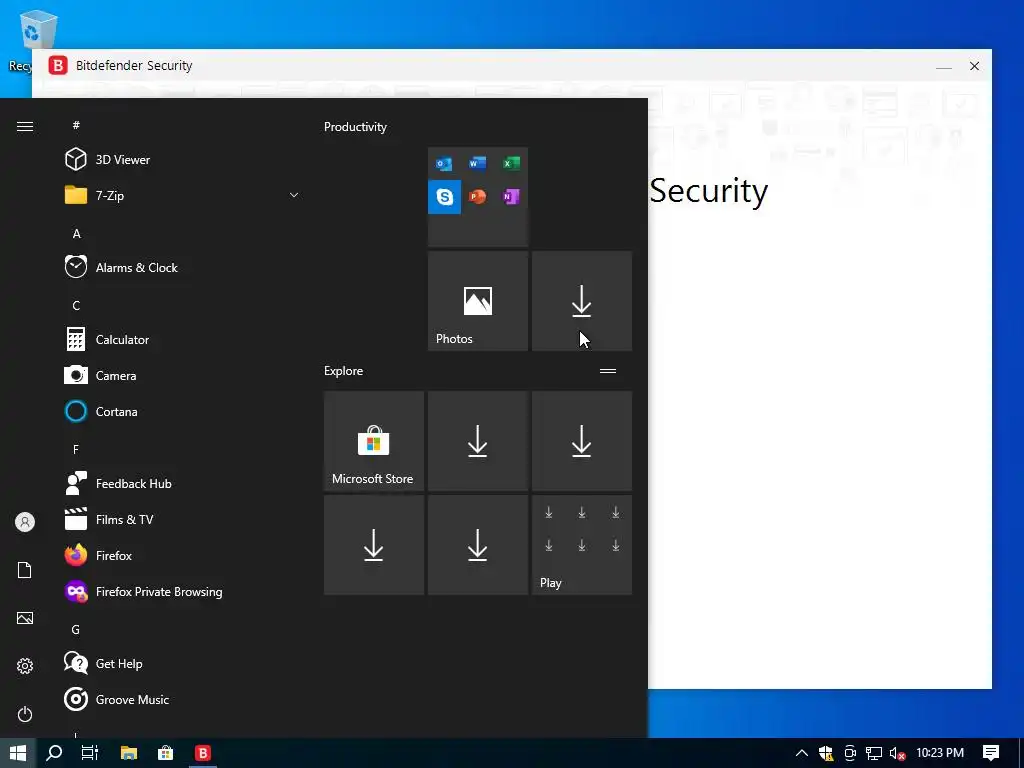Screen dimensions: 1024x768
Task: Jump to the # letter header
Action: point(76,125)
